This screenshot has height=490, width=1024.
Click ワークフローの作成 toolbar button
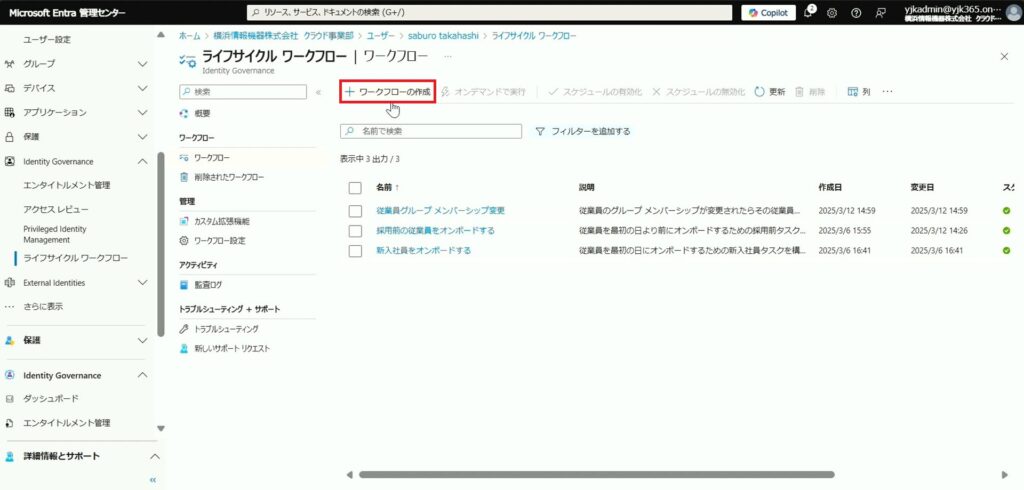388,92
